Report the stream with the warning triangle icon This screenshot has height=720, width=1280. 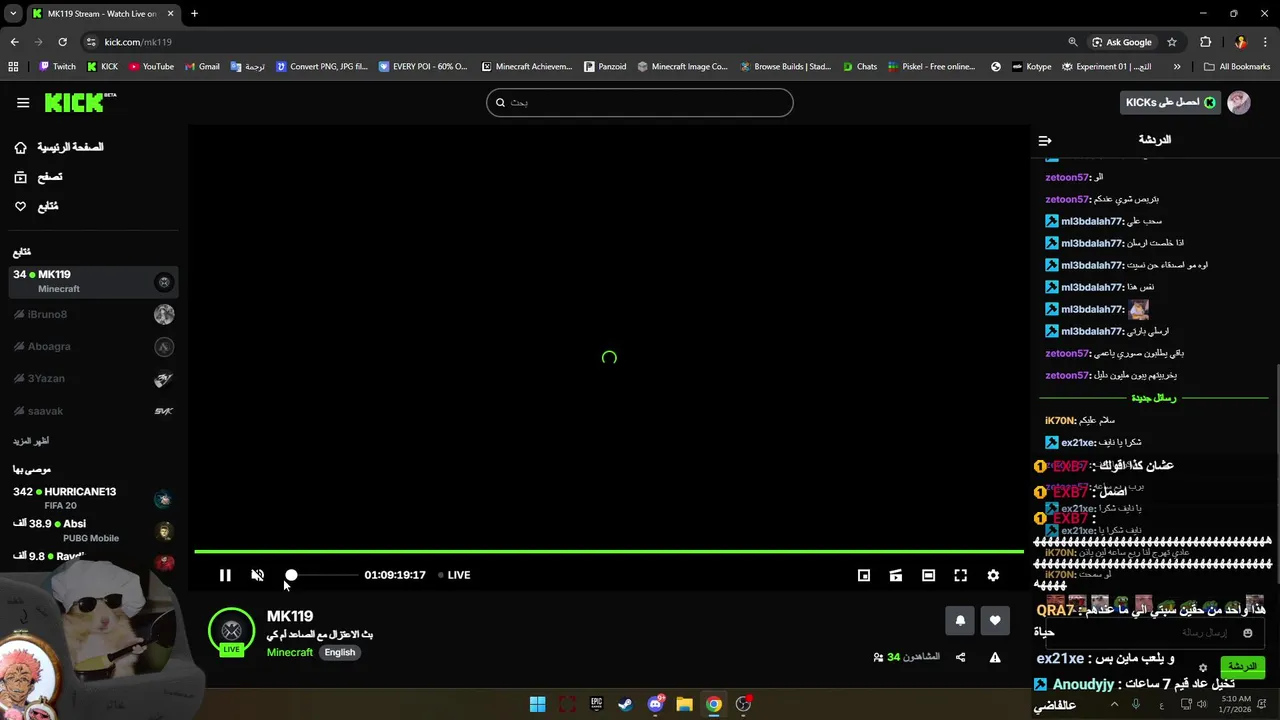point(995,657)
